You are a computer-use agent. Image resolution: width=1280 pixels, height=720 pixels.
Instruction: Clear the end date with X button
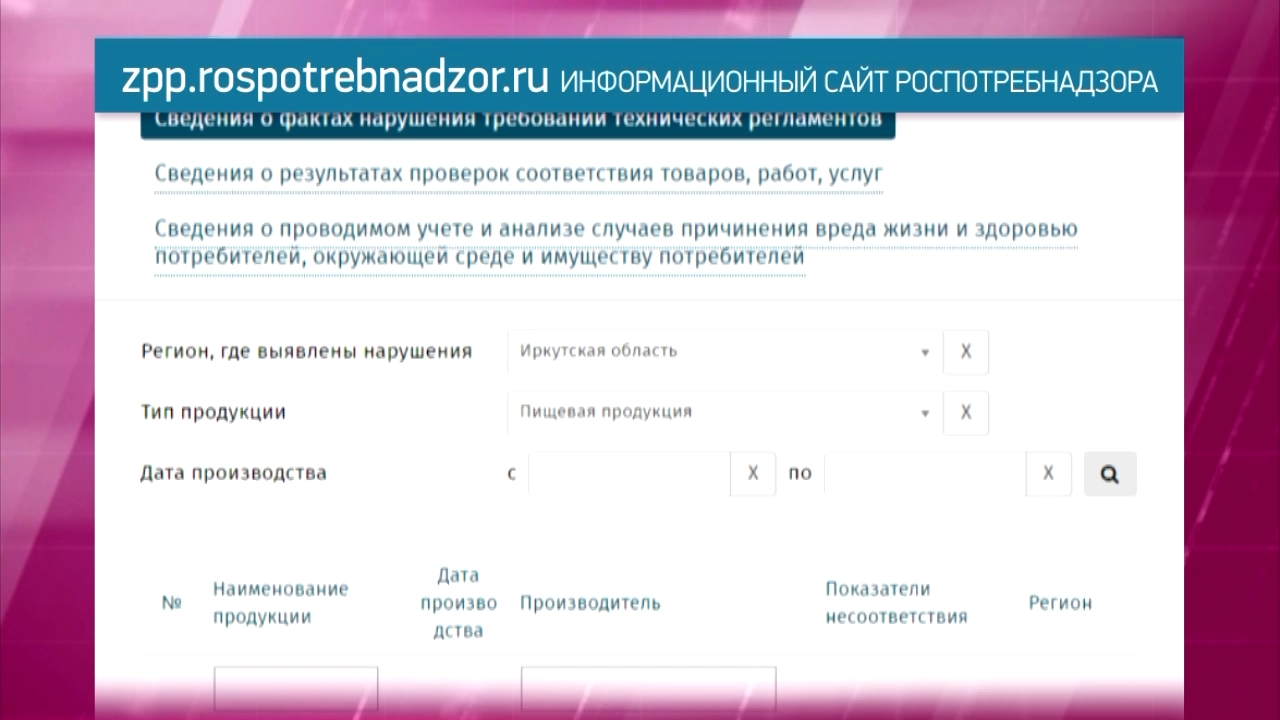pos(1048,473)
